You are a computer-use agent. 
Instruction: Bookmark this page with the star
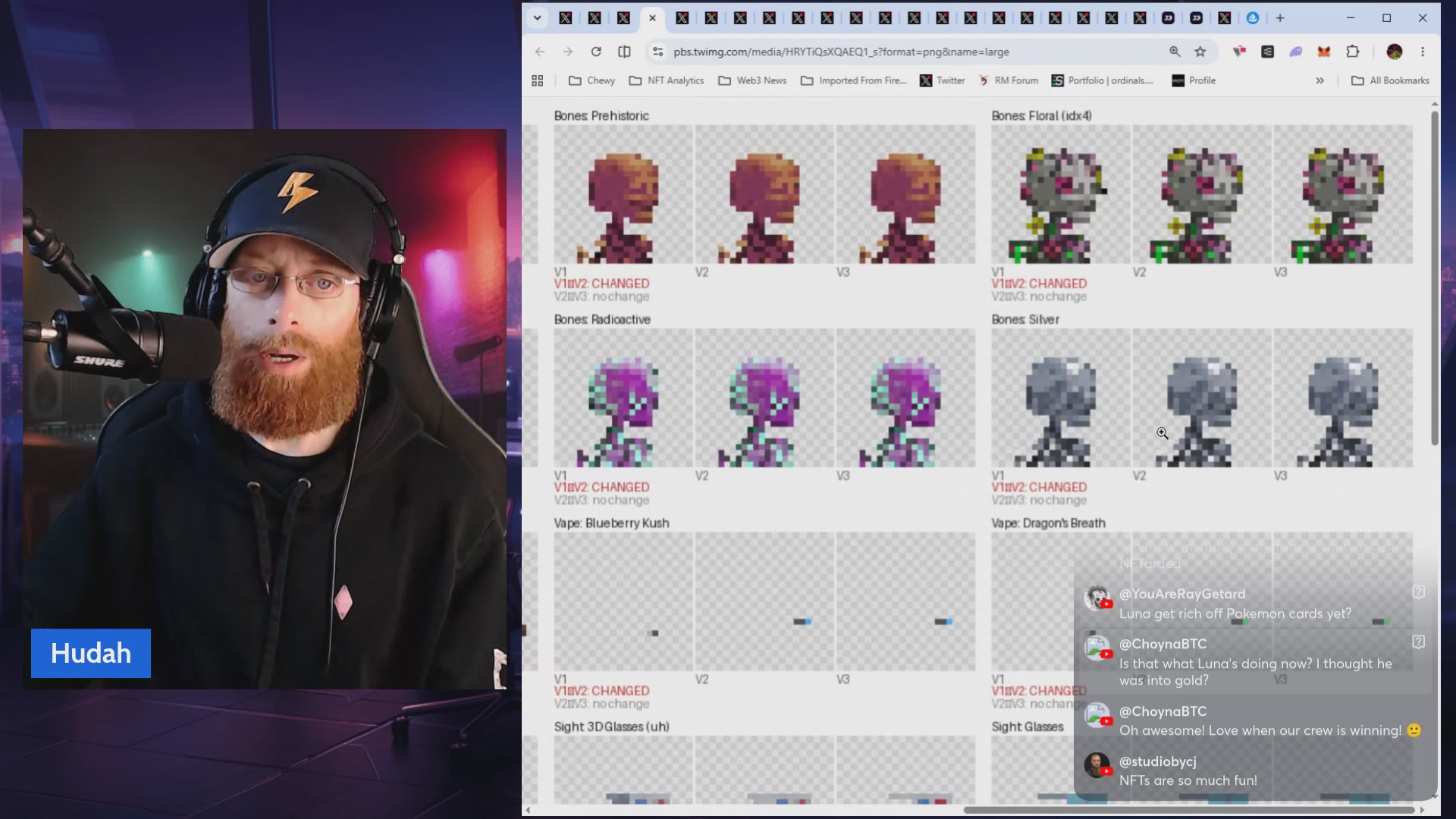point(1200,52)
